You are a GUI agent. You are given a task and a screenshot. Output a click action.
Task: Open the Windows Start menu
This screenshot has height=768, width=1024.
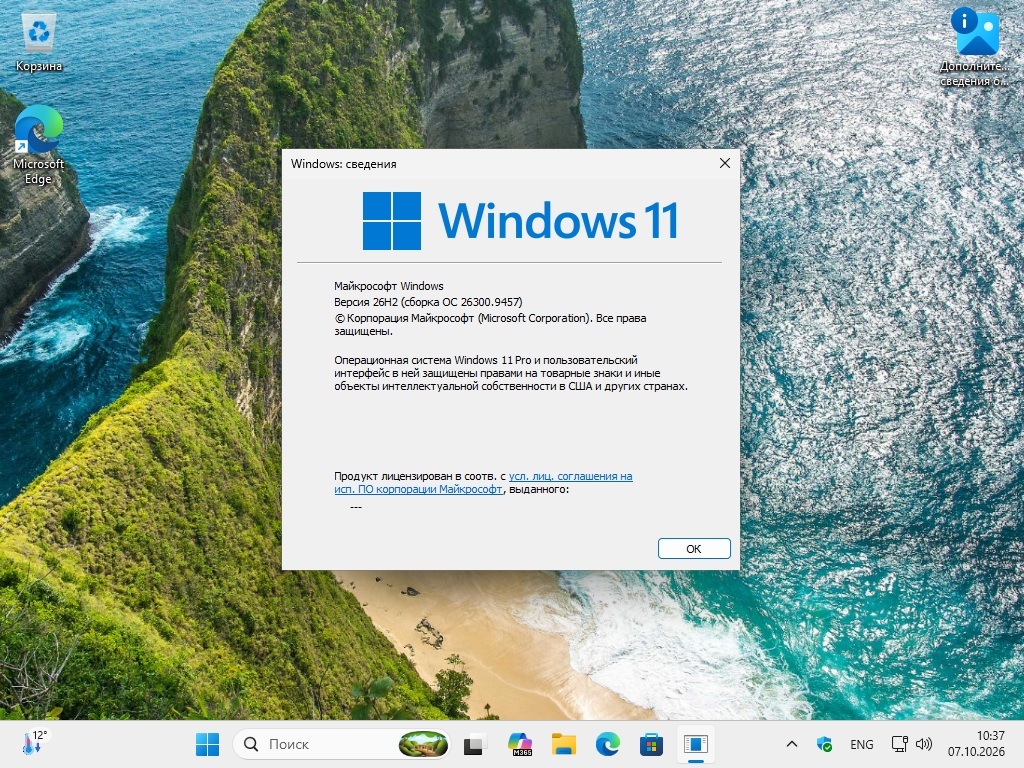(207, 744)
